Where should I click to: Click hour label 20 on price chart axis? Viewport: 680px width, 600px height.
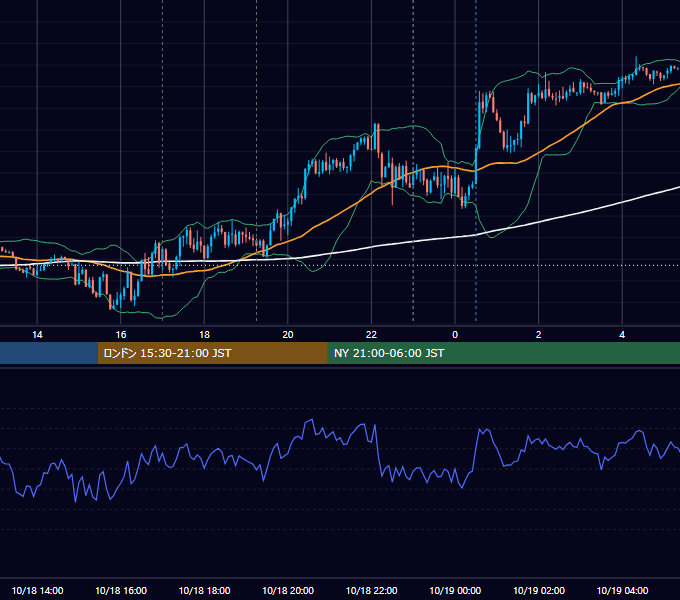pyautogui.click(x=288, y=334)
